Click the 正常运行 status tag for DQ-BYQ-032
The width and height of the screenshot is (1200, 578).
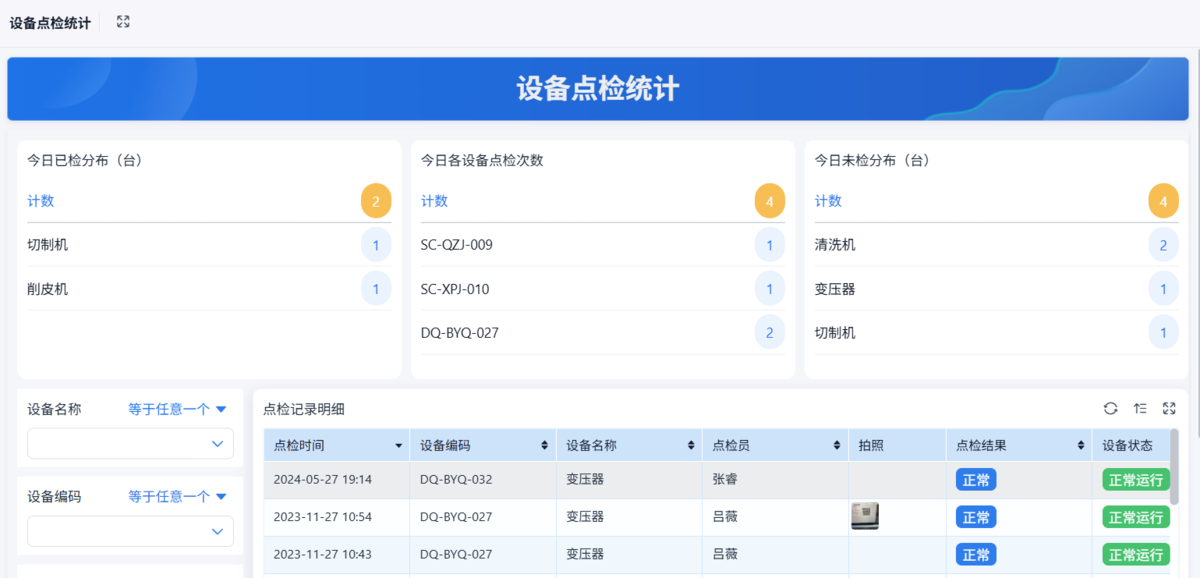(x=1136, y=480)
